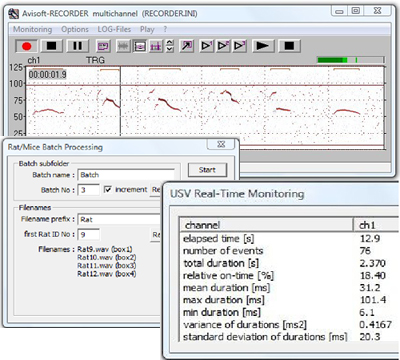
Task: Select the greyed waveform display icon
Action: 123,46
